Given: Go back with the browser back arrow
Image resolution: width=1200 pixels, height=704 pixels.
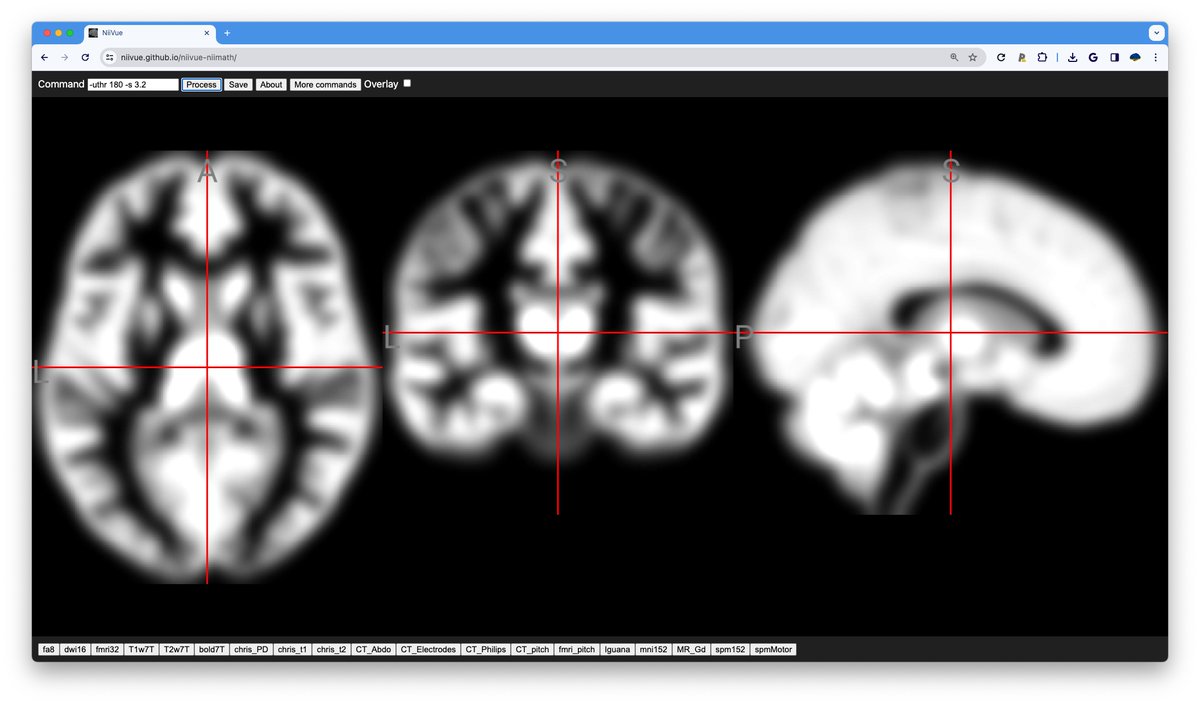Looking at the screenshot, I should 44,57.
